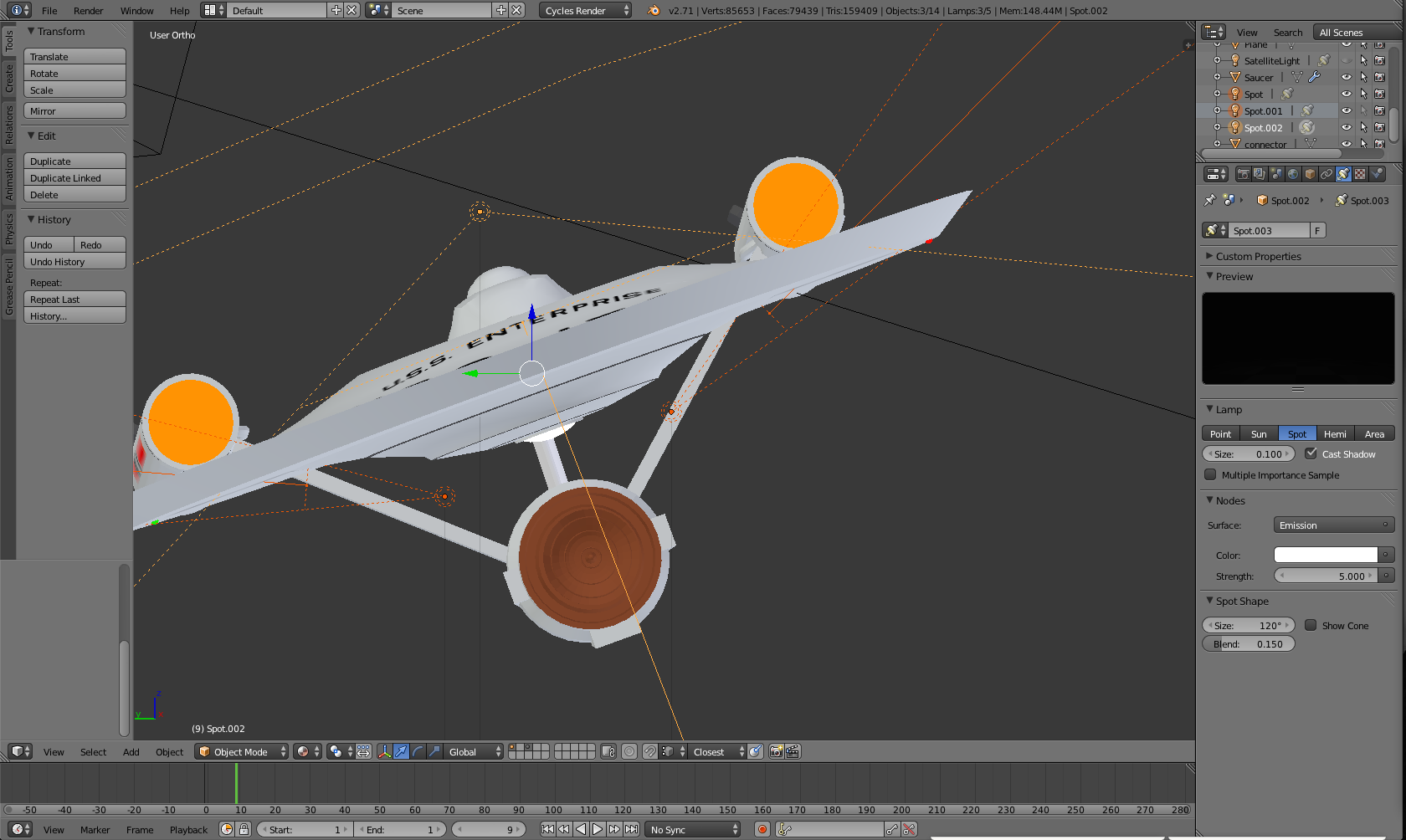Open the Global orientation dropdown

474,751
